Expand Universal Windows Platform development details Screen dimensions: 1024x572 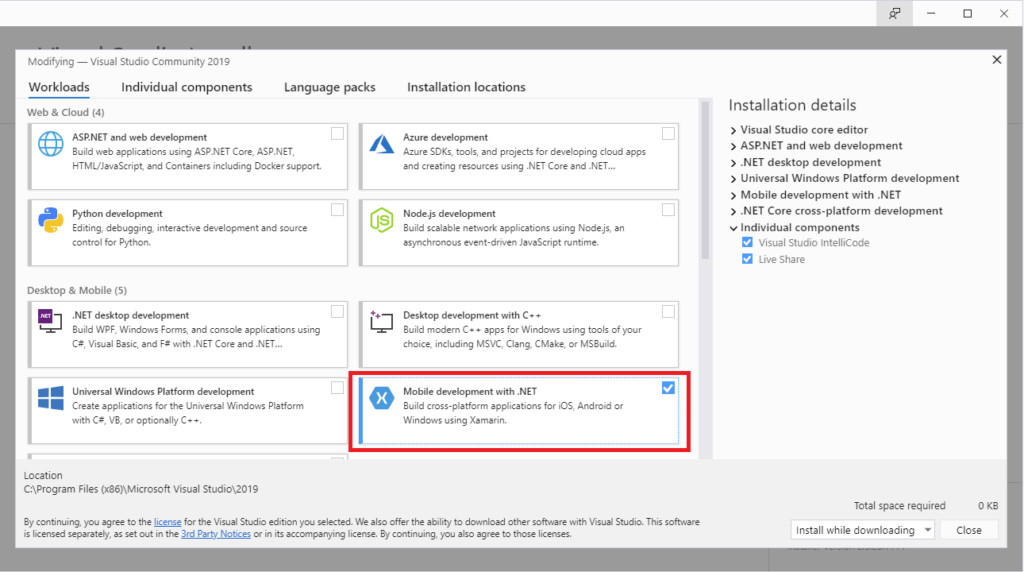(x=733, y=179)
